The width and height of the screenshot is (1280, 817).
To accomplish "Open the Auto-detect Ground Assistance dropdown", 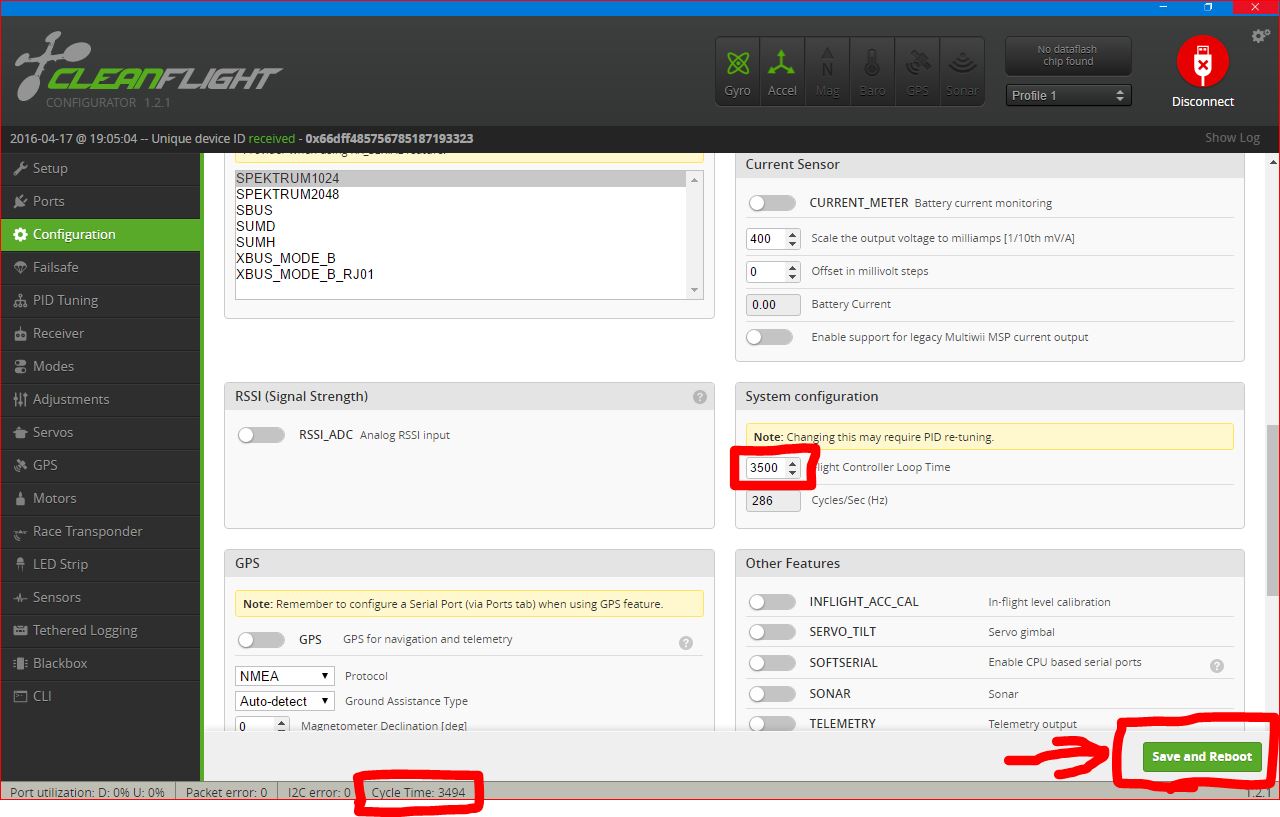I will (x=285, y=701).
